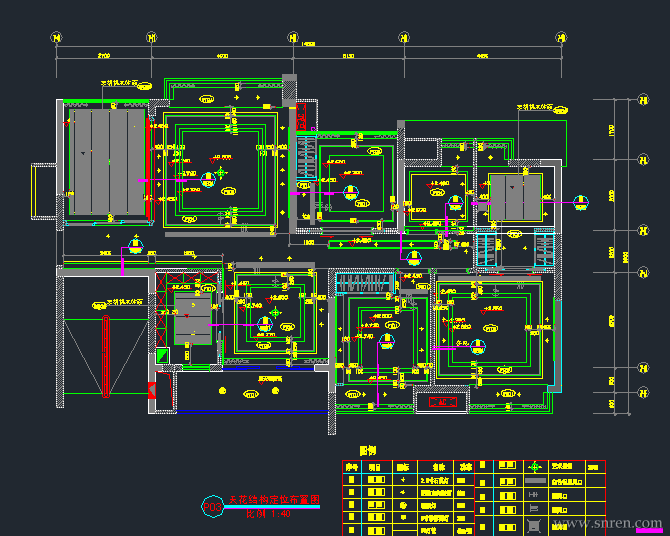Click the red vertical column in the garage
The height and width of the screenshot is (536, 670).
[106, 356]
